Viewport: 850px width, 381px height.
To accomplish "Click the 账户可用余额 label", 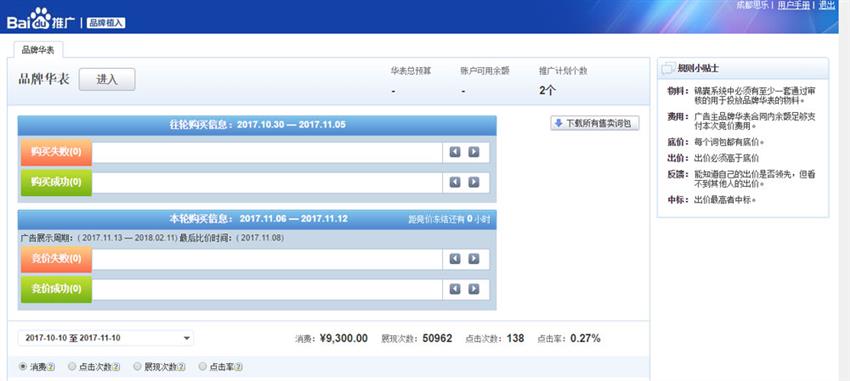I will click(x=485, y=71).
